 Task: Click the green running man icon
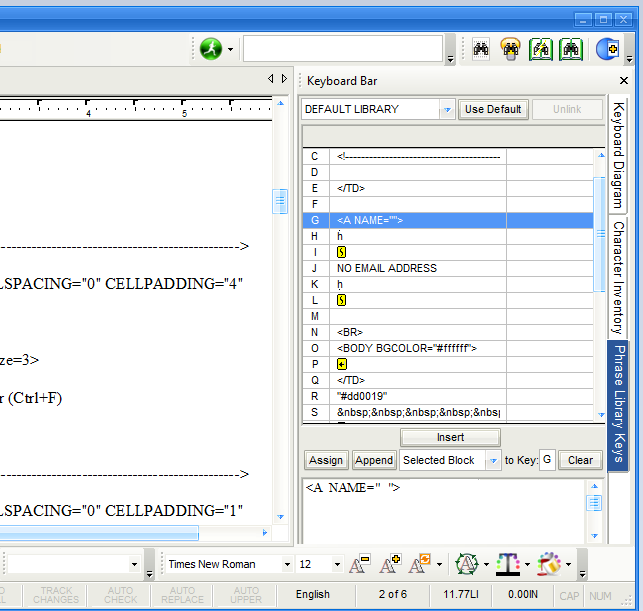click(x=210, y=48)
